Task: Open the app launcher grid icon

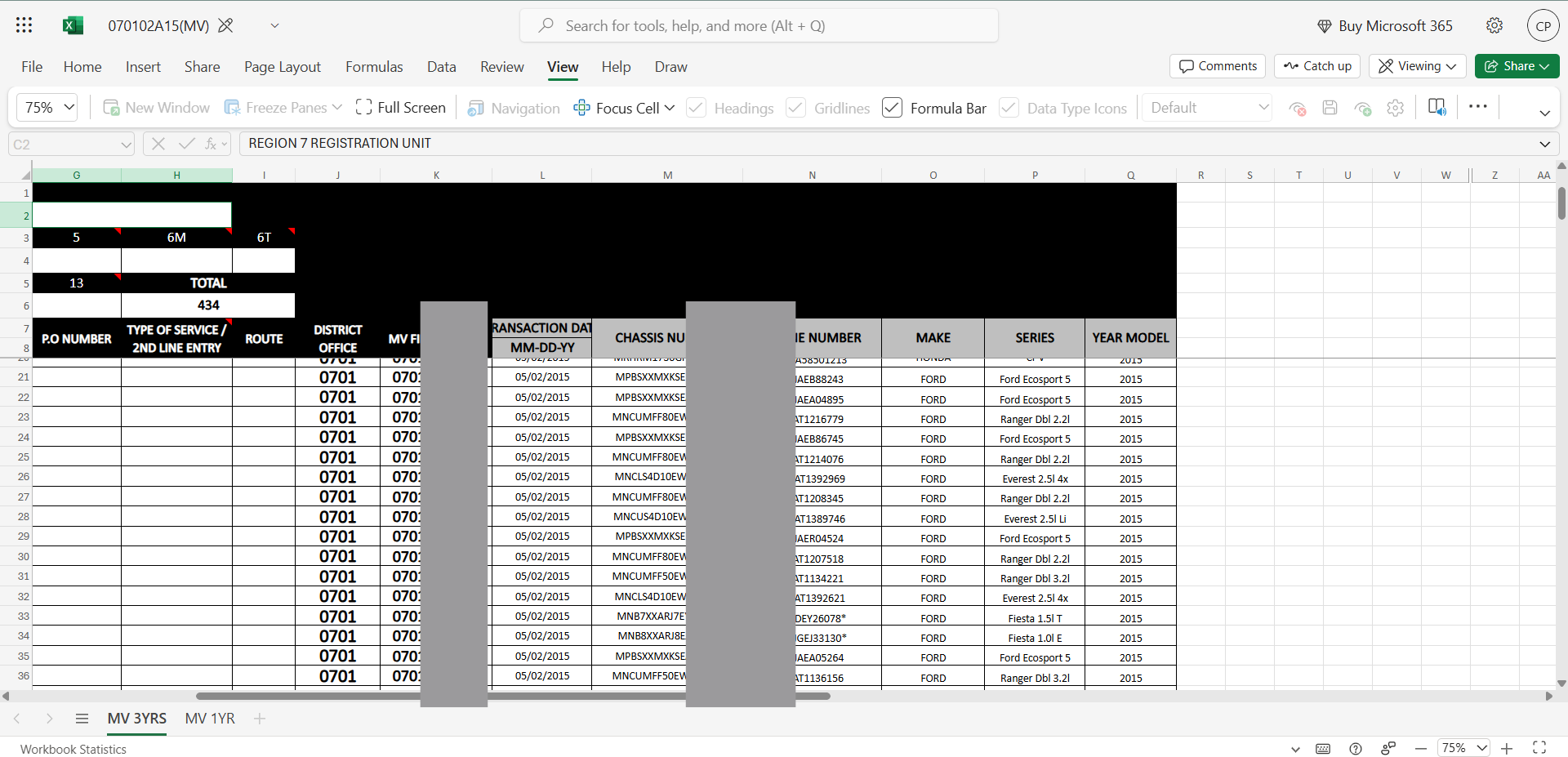Action: 24,25
